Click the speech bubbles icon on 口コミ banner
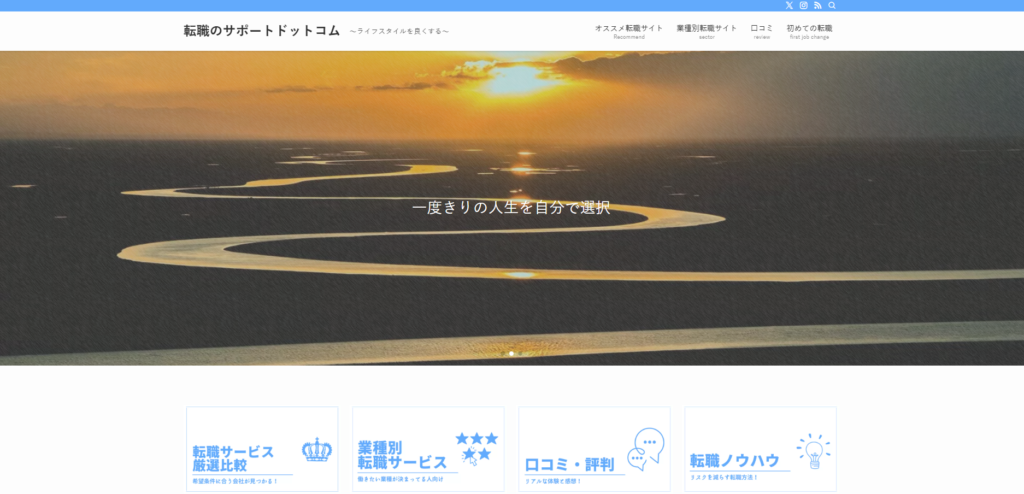 tap(645, 449)
